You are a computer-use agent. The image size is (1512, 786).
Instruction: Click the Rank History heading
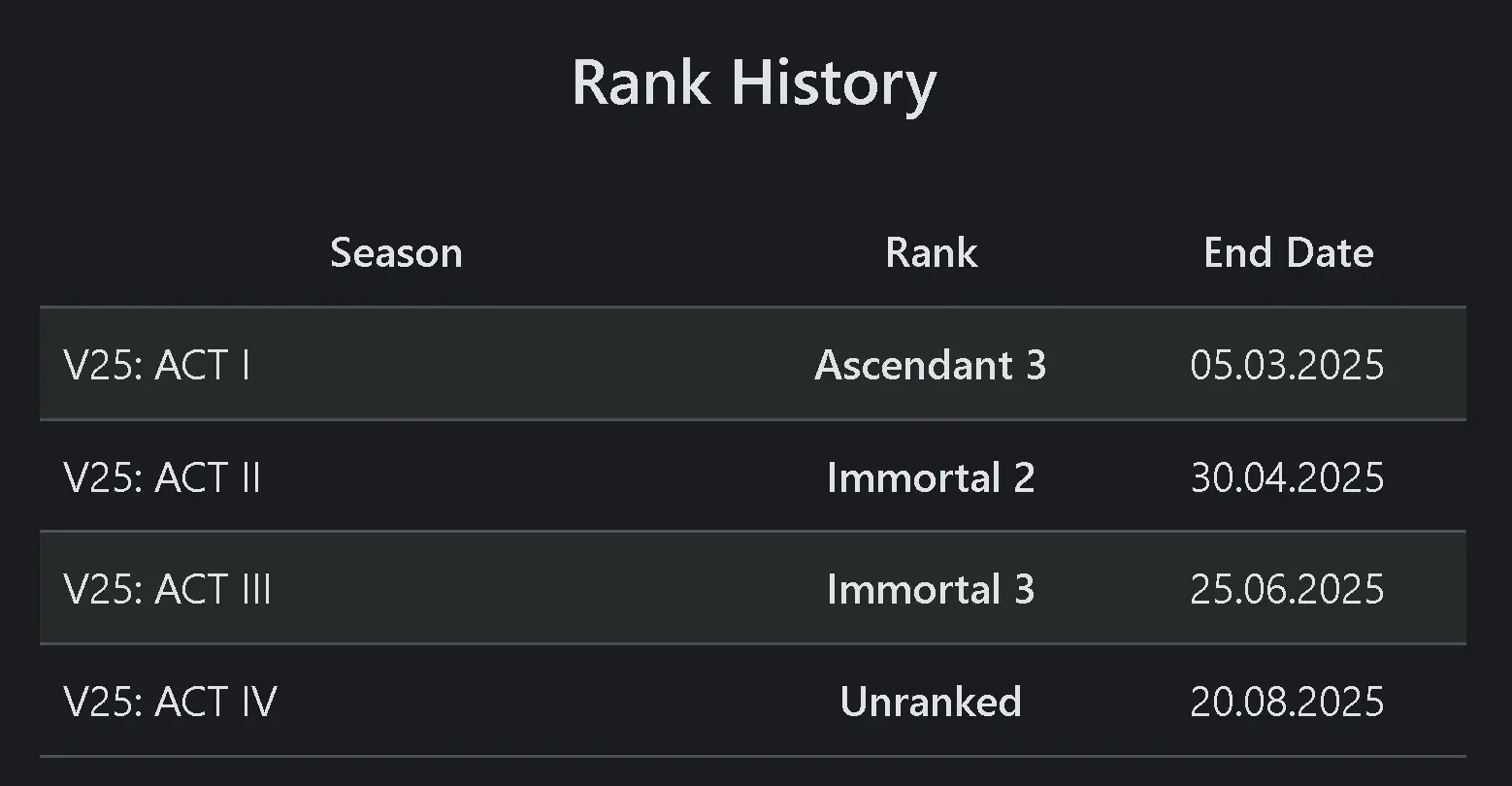click(754, 82)
